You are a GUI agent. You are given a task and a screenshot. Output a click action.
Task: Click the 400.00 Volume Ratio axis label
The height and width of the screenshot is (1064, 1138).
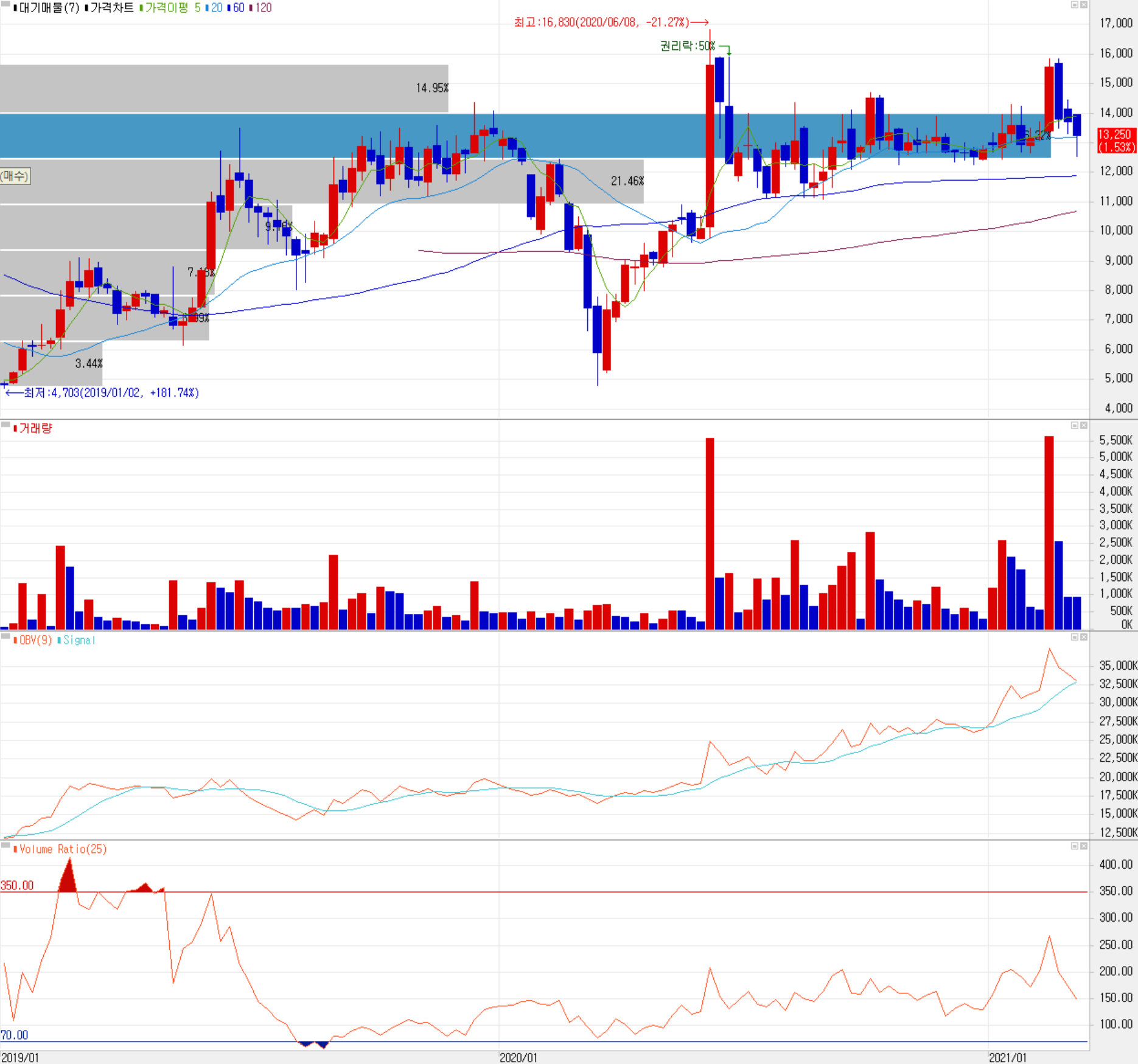tap(1115, 865)
